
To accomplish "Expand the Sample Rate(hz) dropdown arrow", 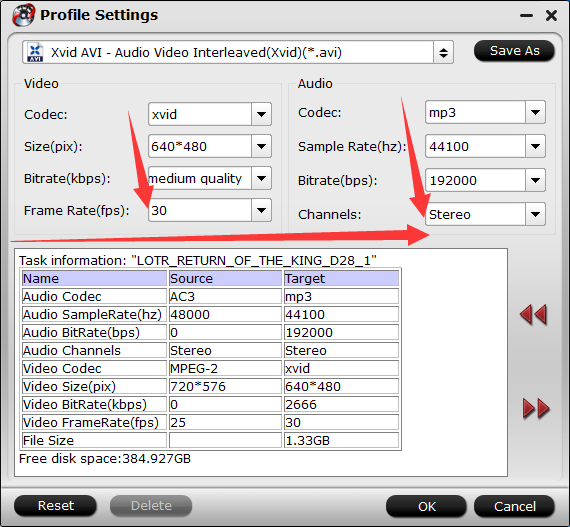I will tap(535, 146).
